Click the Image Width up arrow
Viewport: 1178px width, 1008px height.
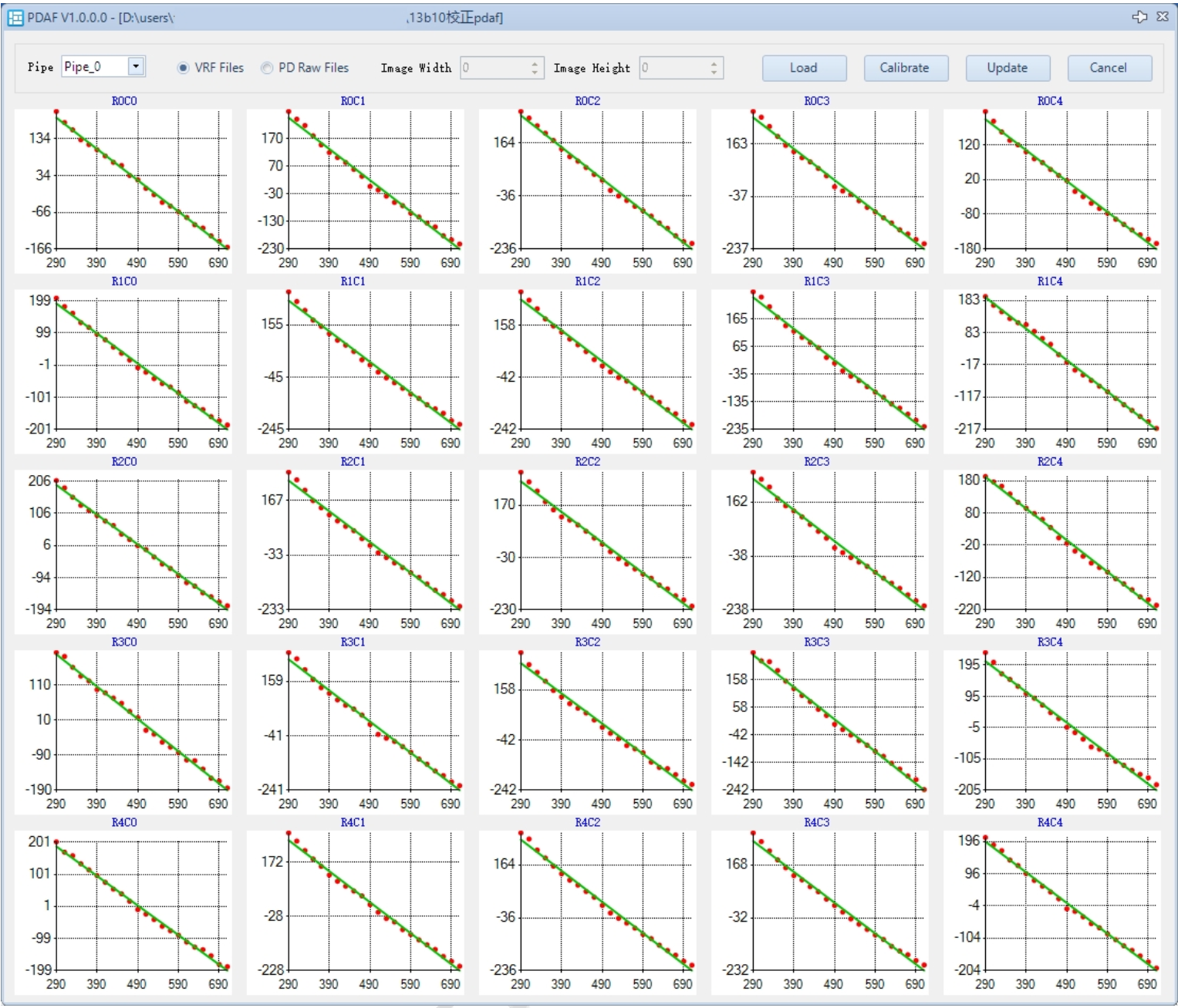535,63
